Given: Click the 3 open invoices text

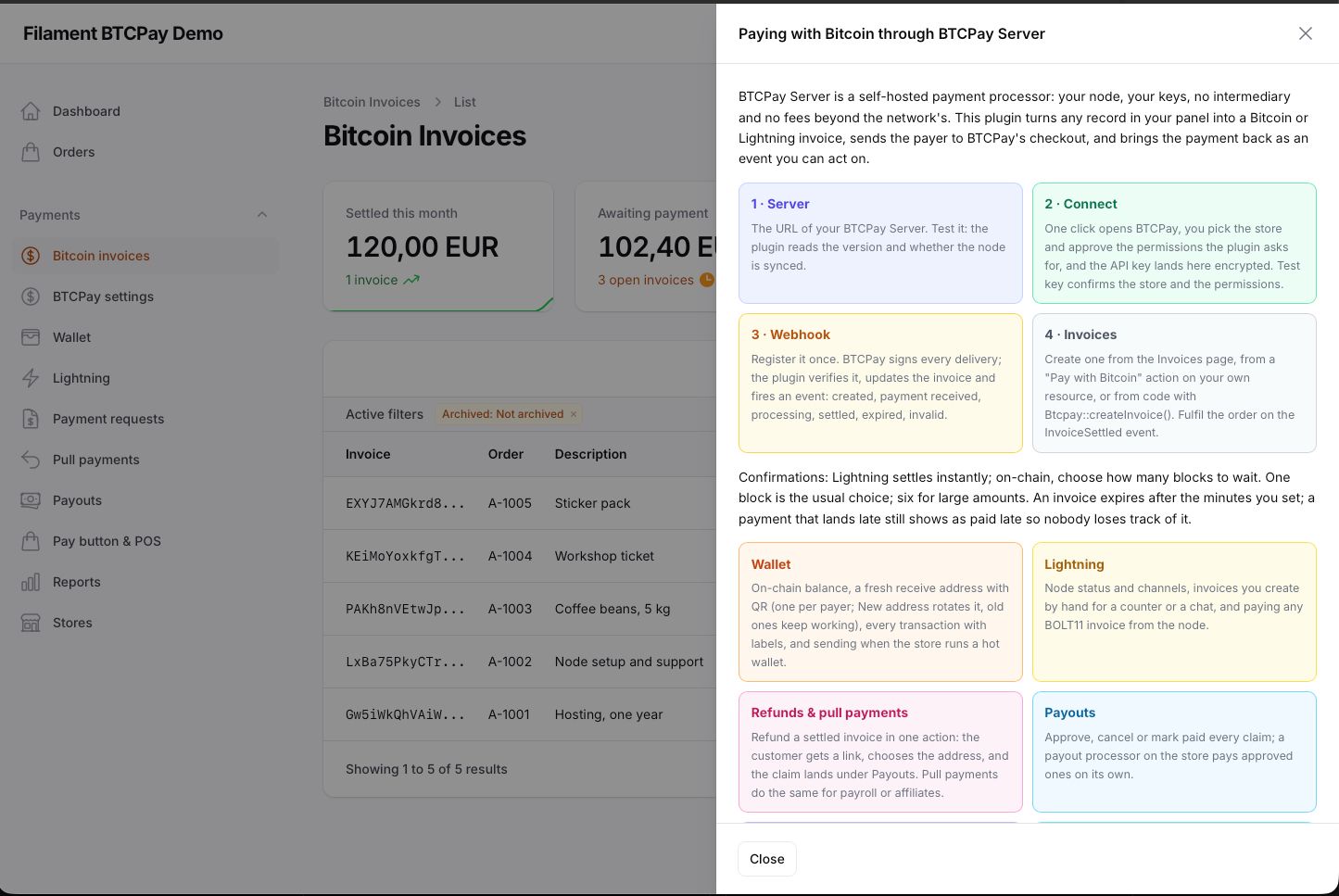Looking at the screenshot, I should point(646,280).
